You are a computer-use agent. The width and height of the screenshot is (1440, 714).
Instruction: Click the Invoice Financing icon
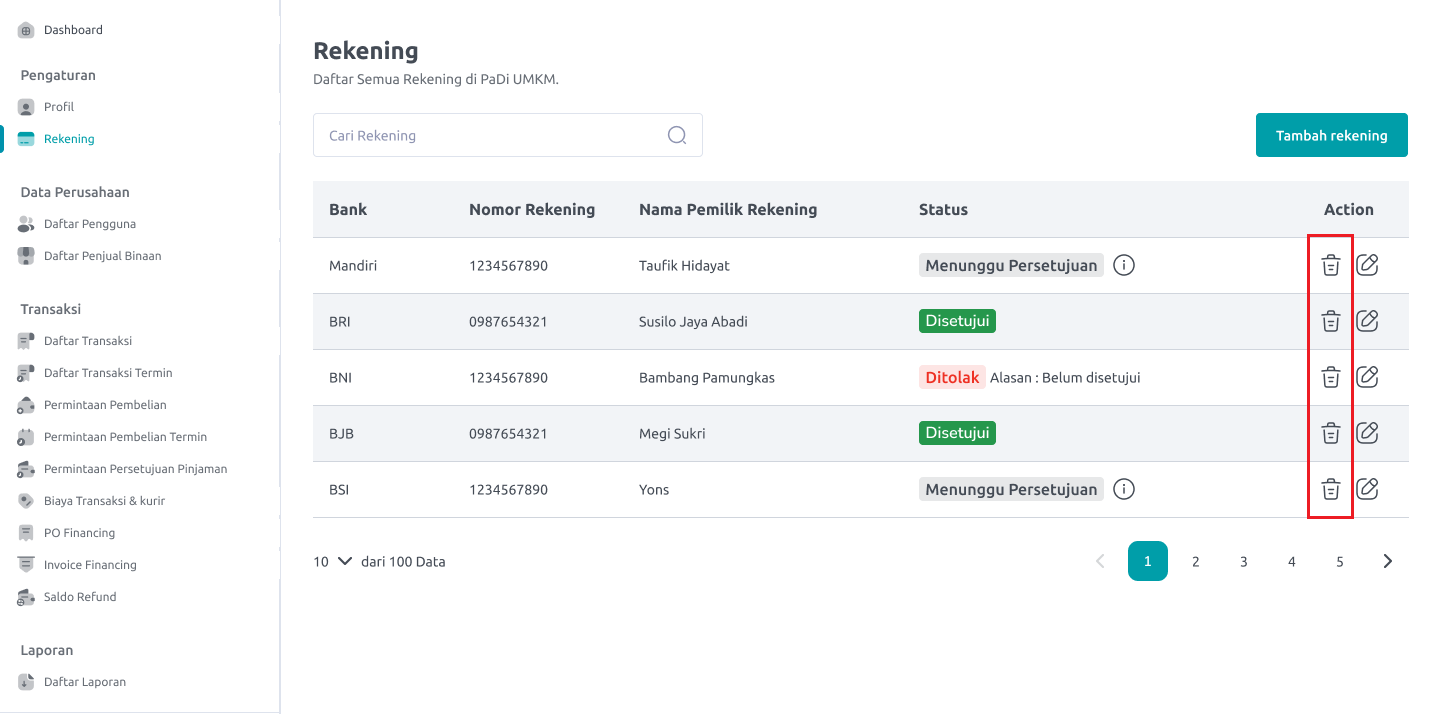point(26,565)
